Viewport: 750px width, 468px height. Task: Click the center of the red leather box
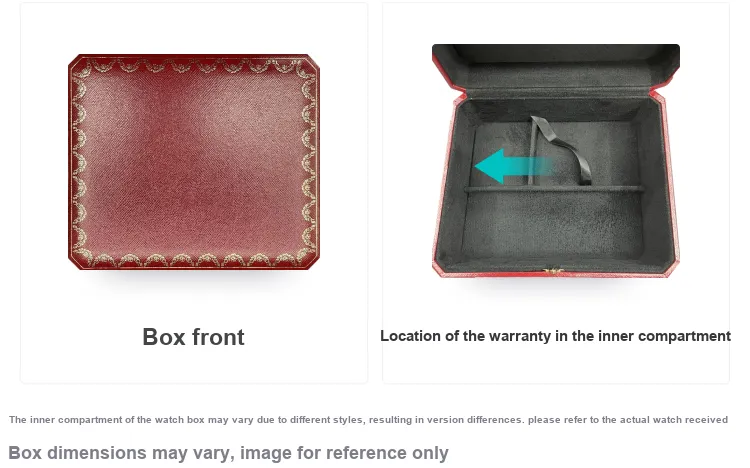[x=194, y=162]
